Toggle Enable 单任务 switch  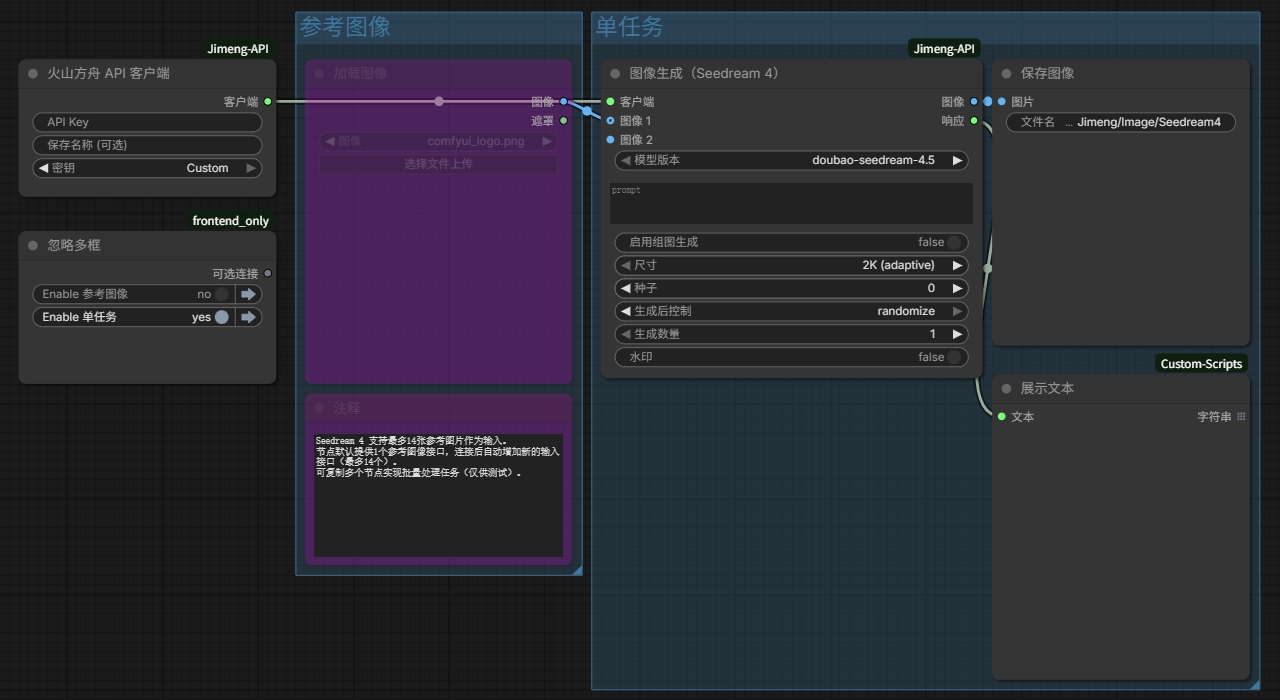[x=221, y=317]
